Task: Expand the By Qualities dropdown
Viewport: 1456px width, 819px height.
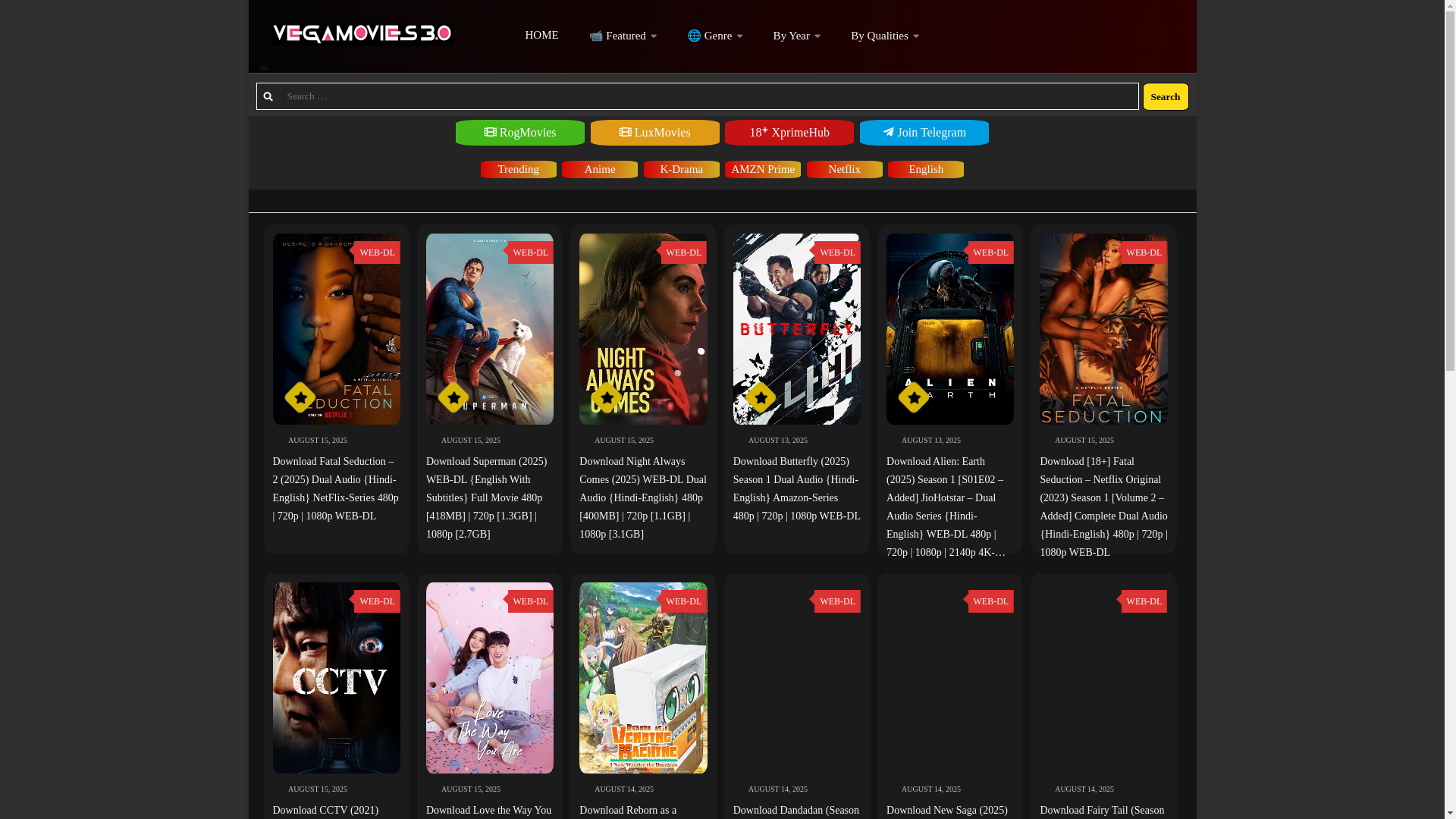Action: [x=885, y=36]
